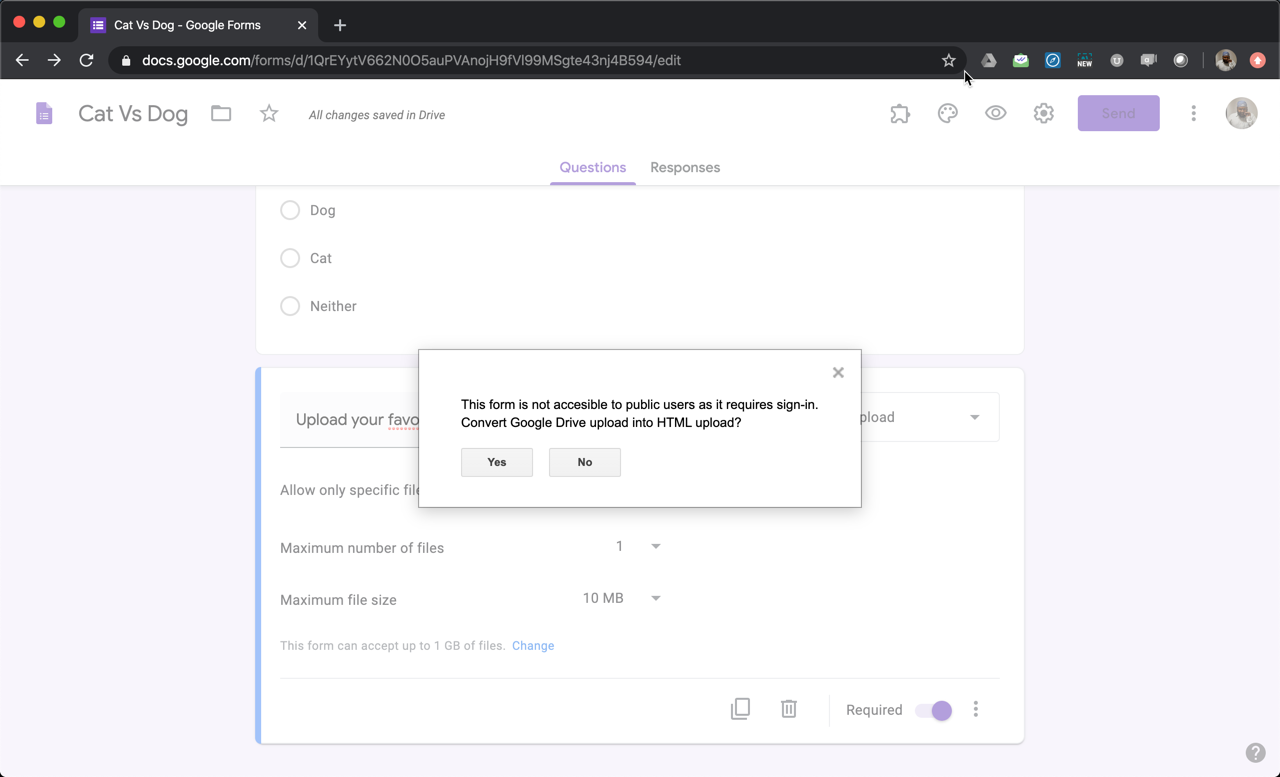This screenshot has height=777, width=1280.
Task: Click the move to folder icon
Action: pos(221,114)
